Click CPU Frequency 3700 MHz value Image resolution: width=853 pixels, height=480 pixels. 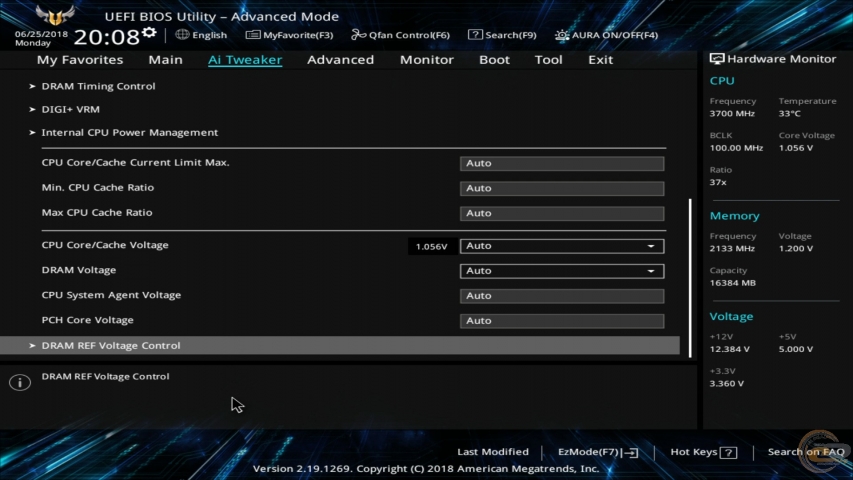(x=732, y=114)
